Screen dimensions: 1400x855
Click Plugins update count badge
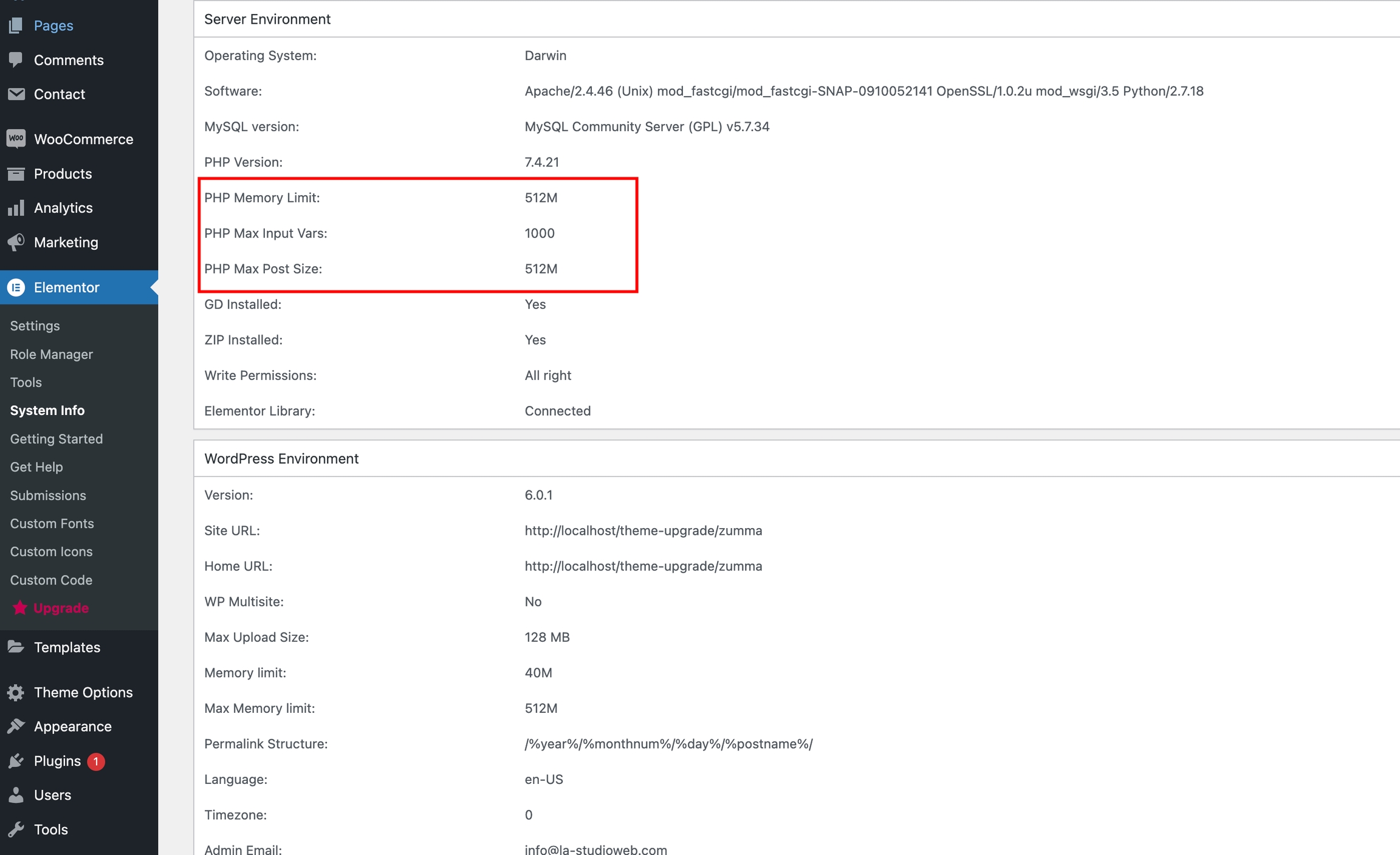[x=96, y=761]
